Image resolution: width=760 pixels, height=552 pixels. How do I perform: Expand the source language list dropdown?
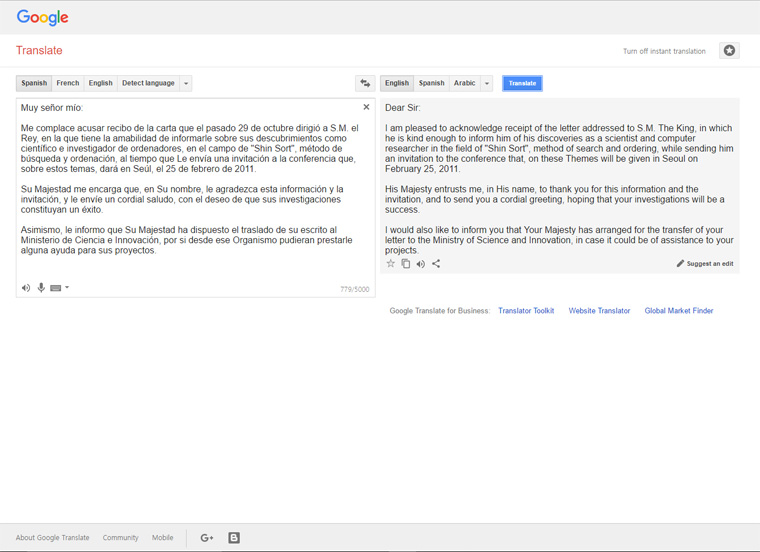[x=186, y=83]
